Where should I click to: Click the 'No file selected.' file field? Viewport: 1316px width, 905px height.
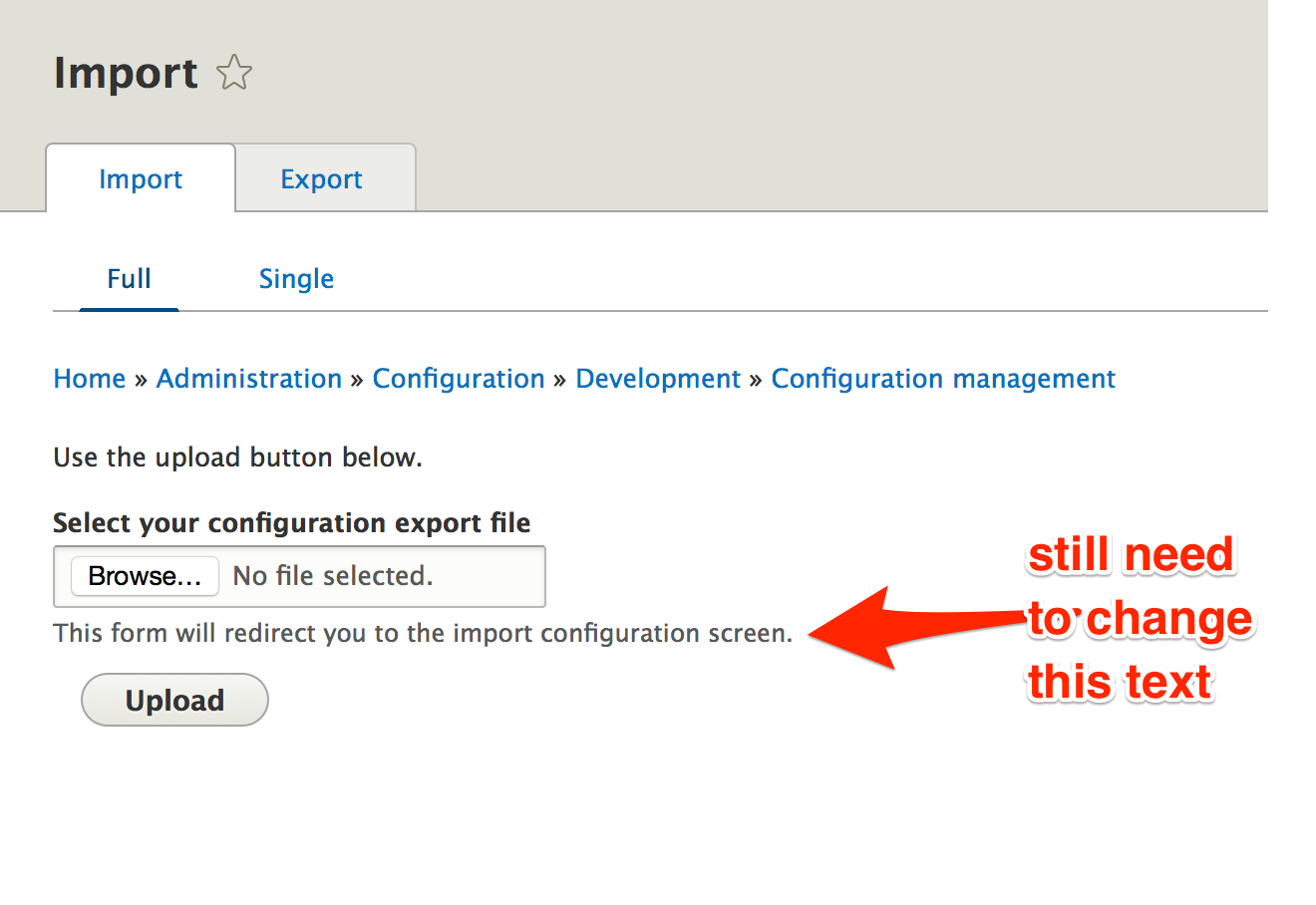click(333, 576)
